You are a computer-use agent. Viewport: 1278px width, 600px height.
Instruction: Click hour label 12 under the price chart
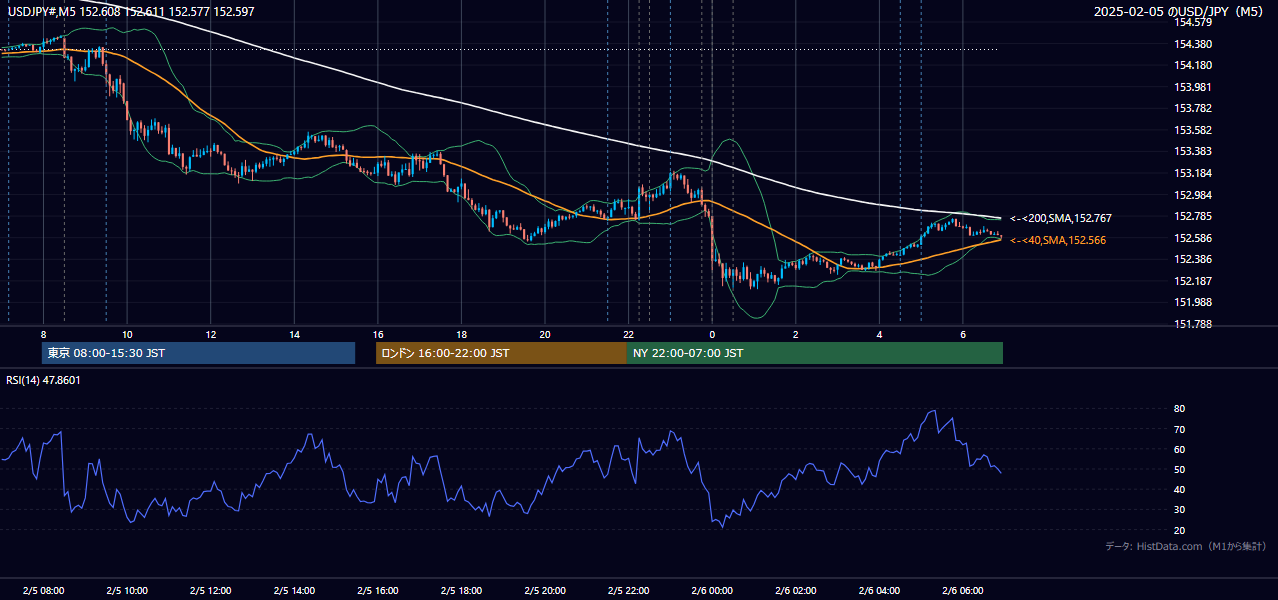[x=210, y=334]
